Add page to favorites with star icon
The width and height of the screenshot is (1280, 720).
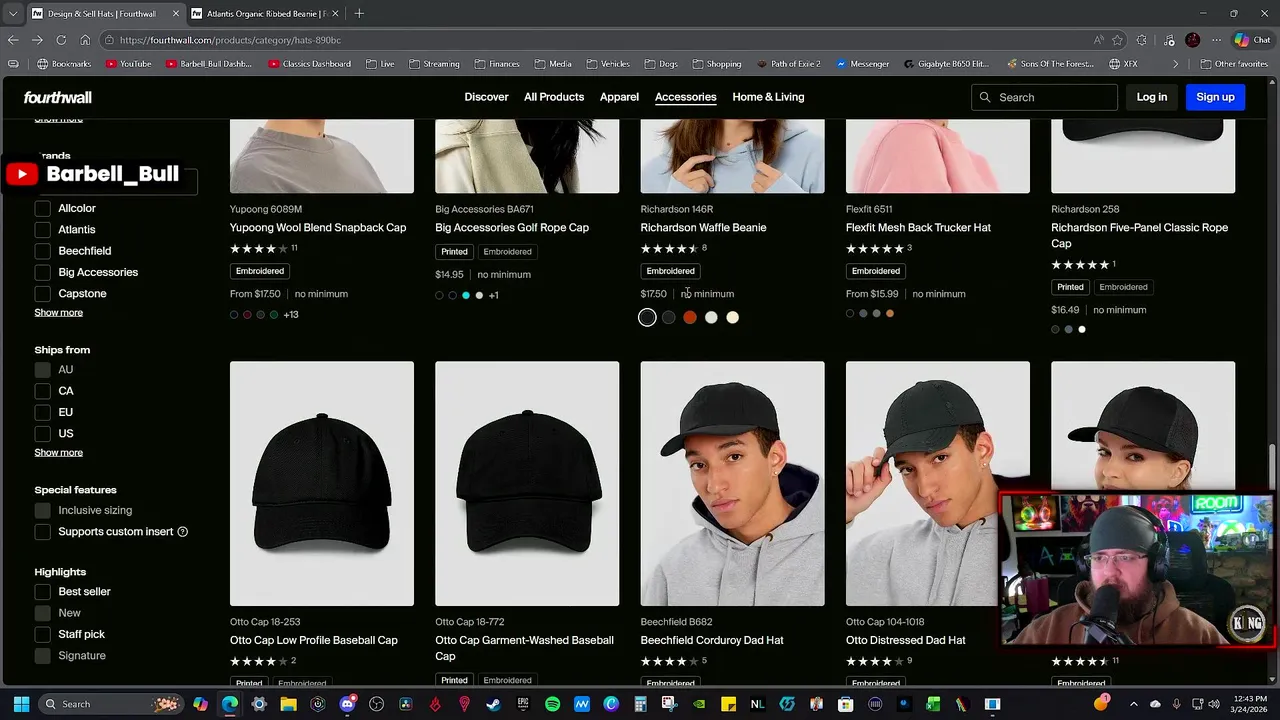1117,40
